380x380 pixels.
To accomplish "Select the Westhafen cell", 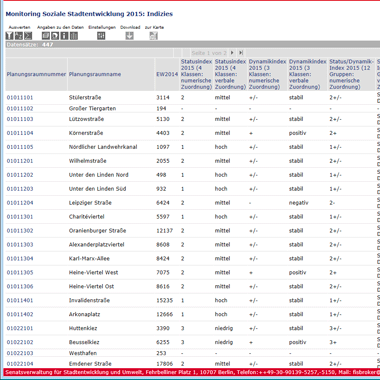I will [83, 353].
